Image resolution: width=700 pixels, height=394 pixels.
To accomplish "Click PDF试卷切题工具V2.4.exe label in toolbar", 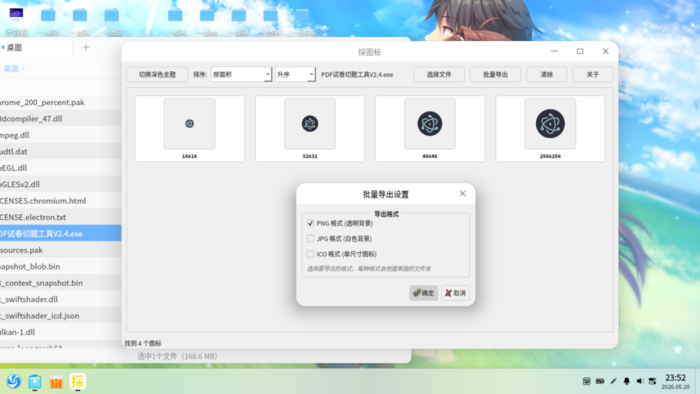I will pos(357,75).
